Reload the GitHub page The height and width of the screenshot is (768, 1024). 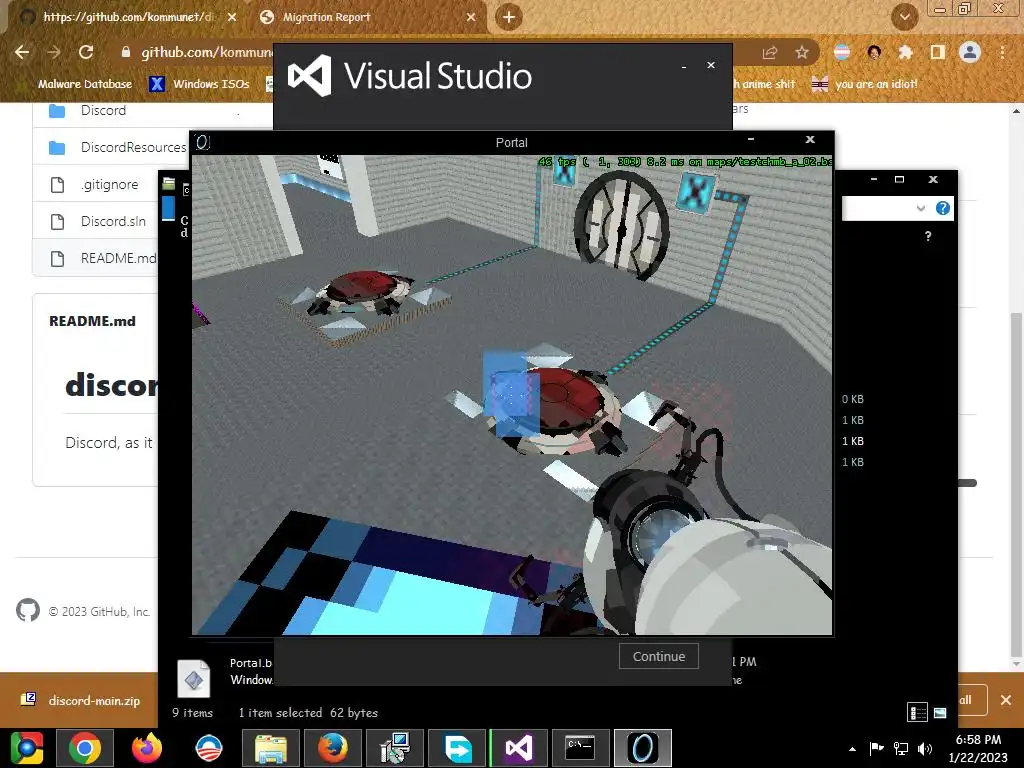pos(86,52)
